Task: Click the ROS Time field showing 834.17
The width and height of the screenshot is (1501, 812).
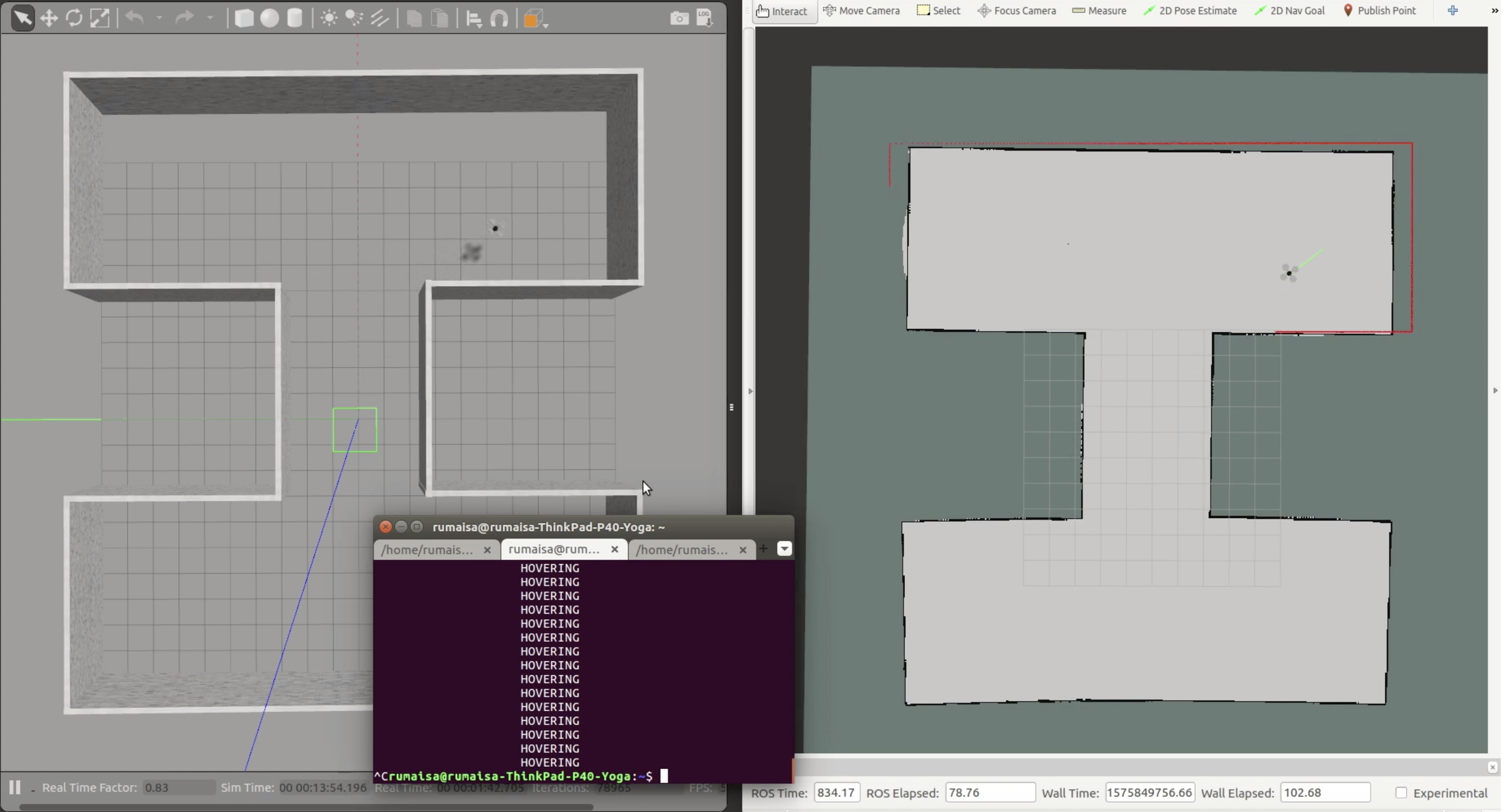Action: (837, 793)
